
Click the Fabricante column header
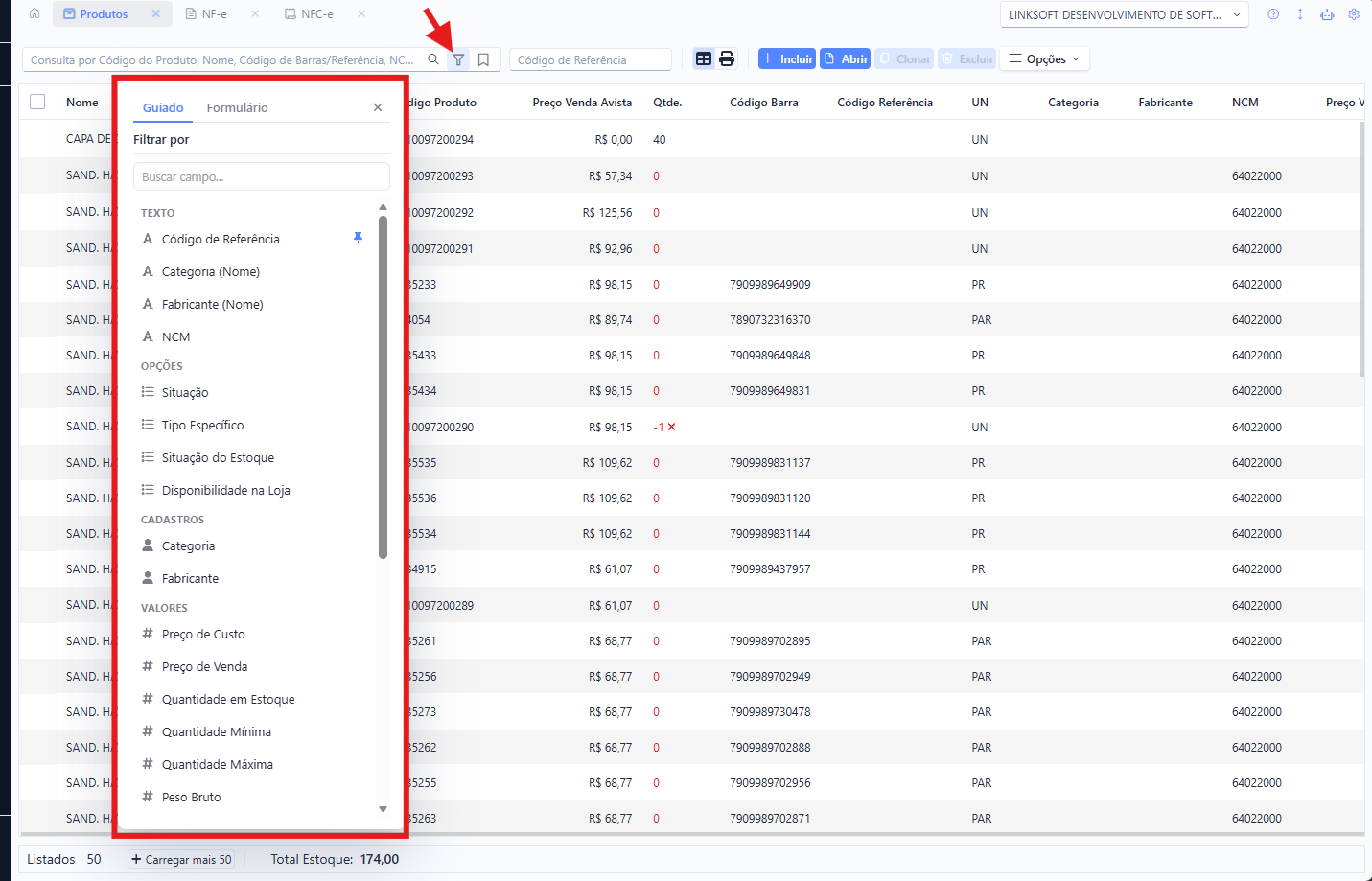click(x=1166, y=103)
